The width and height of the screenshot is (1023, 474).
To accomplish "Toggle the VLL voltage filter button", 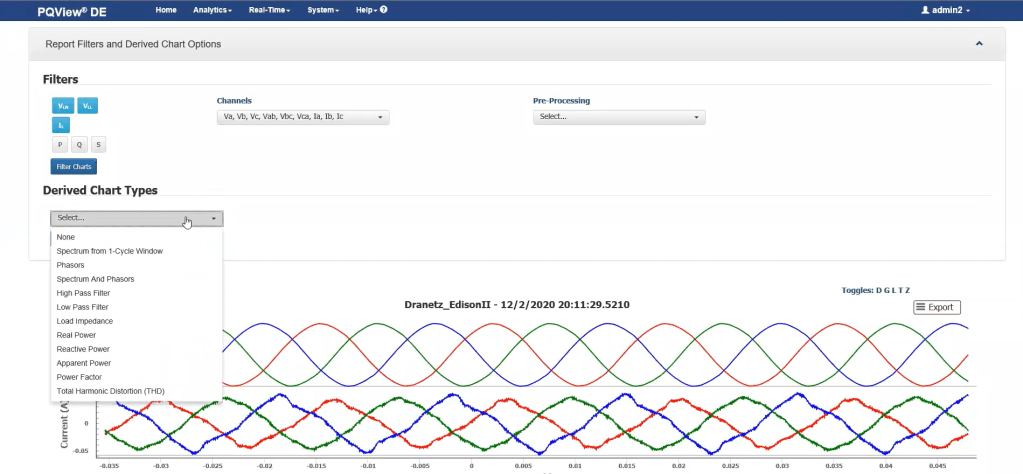I will [x=87, y=105].
